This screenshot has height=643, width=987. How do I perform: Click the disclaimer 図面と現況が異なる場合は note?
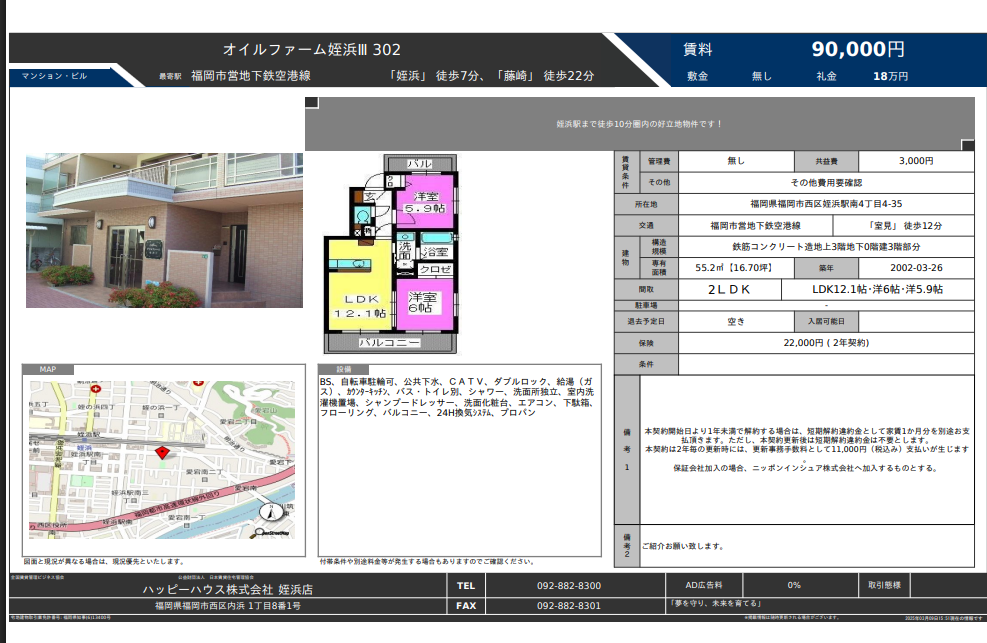point(104,561)
